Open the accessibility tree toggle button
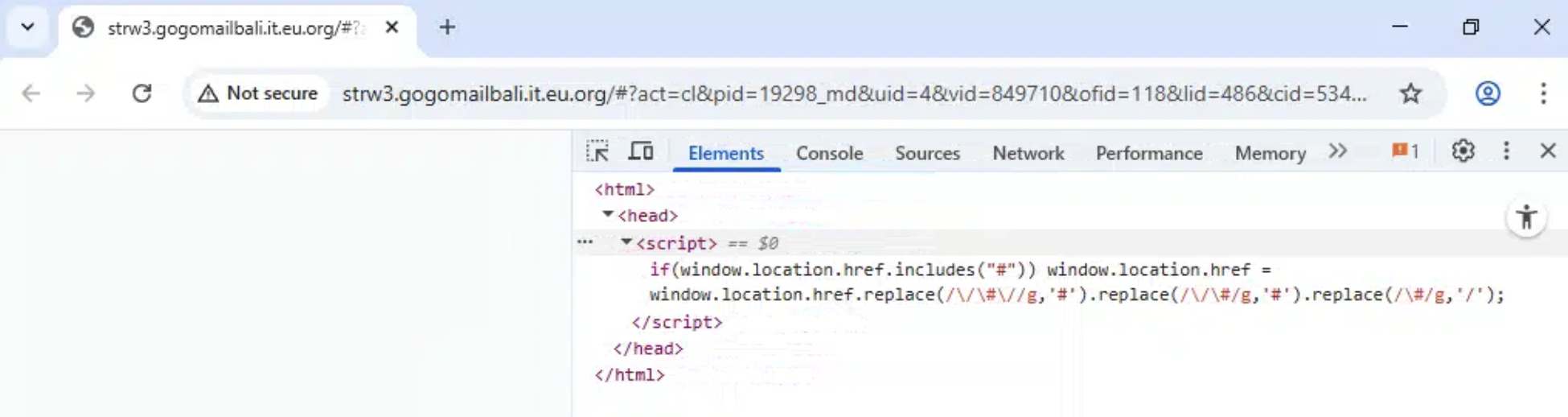 coord(1526,217)
